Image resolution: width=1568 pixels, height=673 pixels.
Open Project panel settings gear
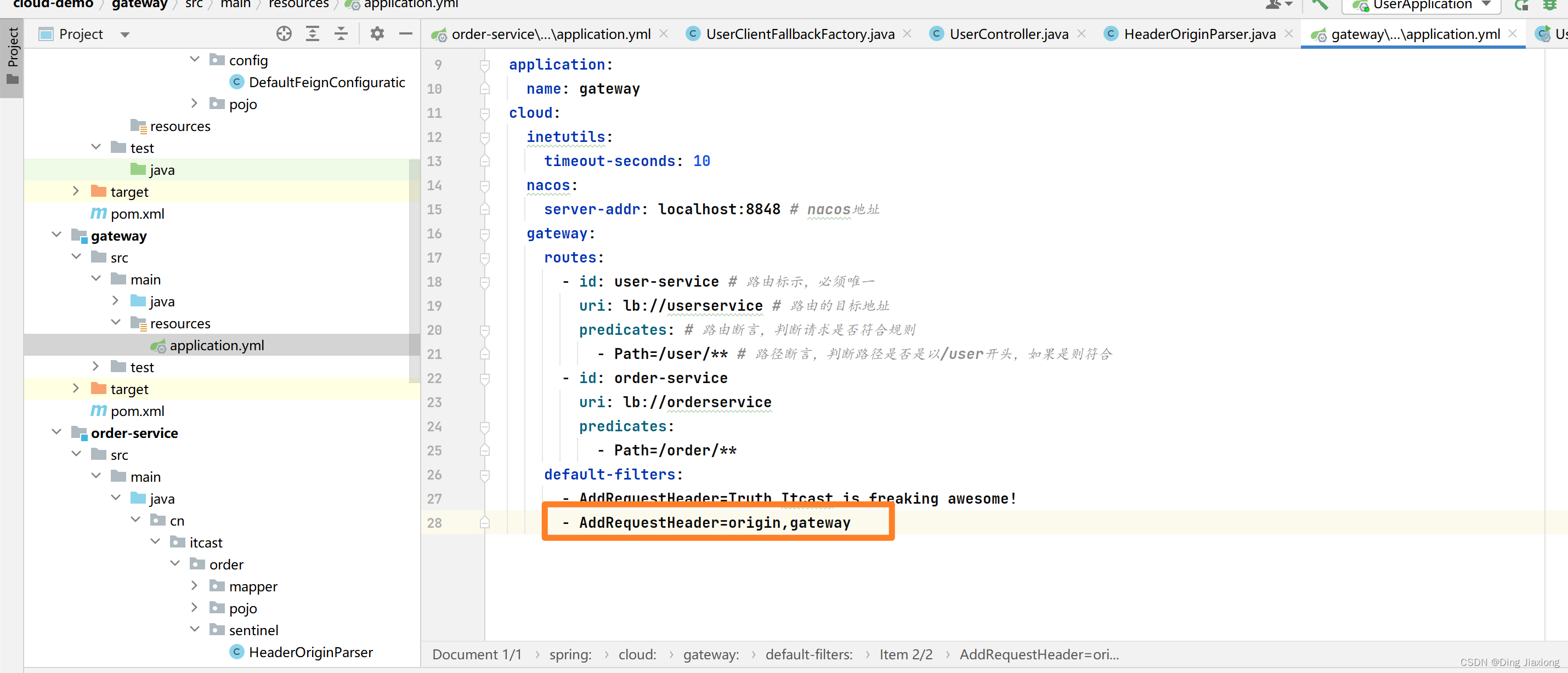pyautogui.click(x=377, y=34)
